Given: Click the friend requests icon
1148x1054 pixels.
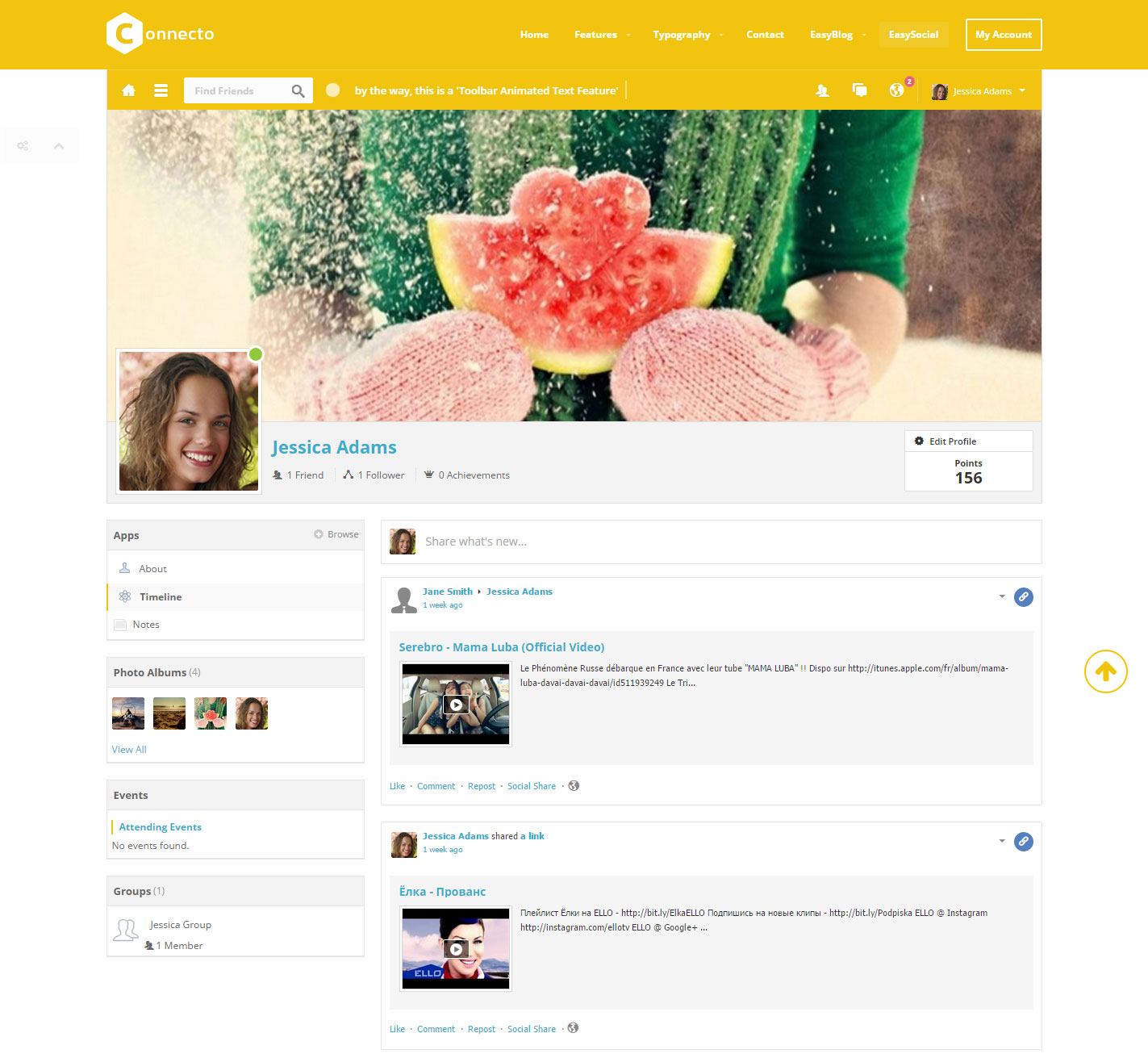Looking at the screenshot, I should click(x=822, y=90).
